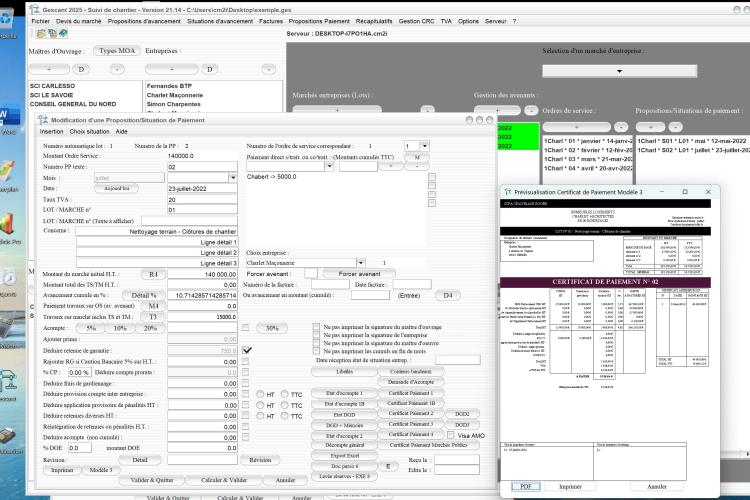Click the Export Excel button

pos(344,456)
